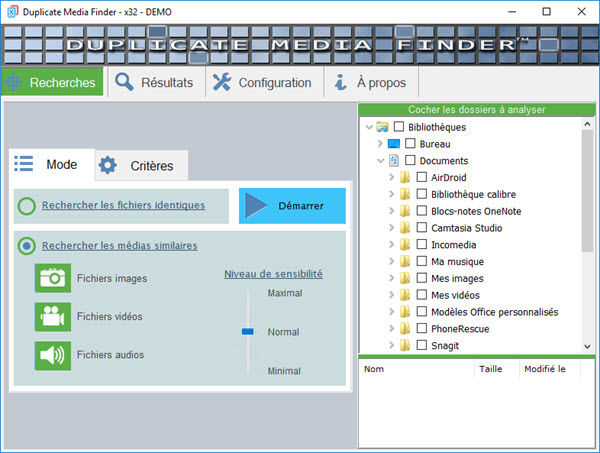Click the Fichiers images camera icon
This screenshot has width=600, height=453.
[x=53, y=278]
